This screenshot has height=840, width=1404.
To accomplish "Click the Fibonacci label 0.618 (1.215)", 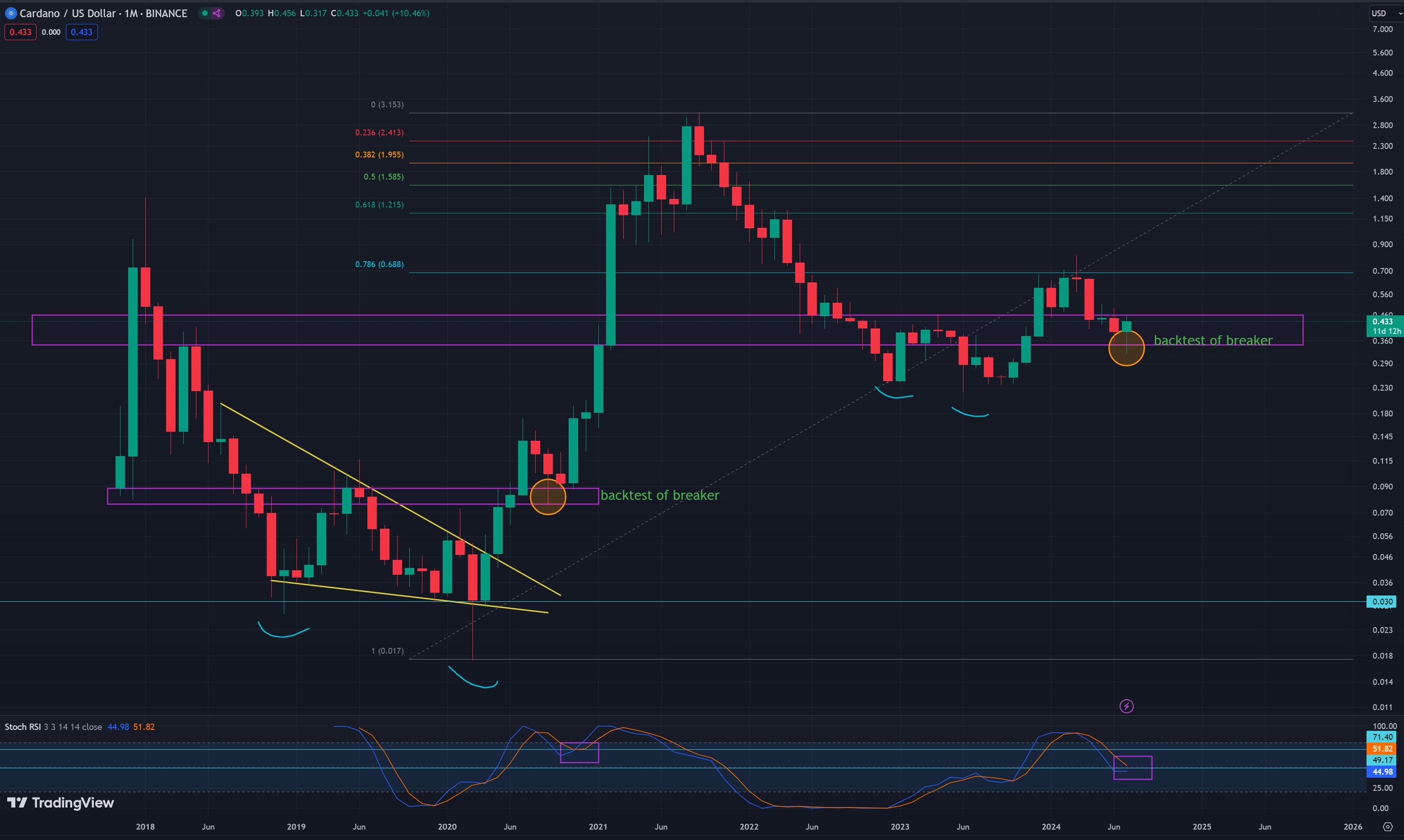I will pos(379,205).
